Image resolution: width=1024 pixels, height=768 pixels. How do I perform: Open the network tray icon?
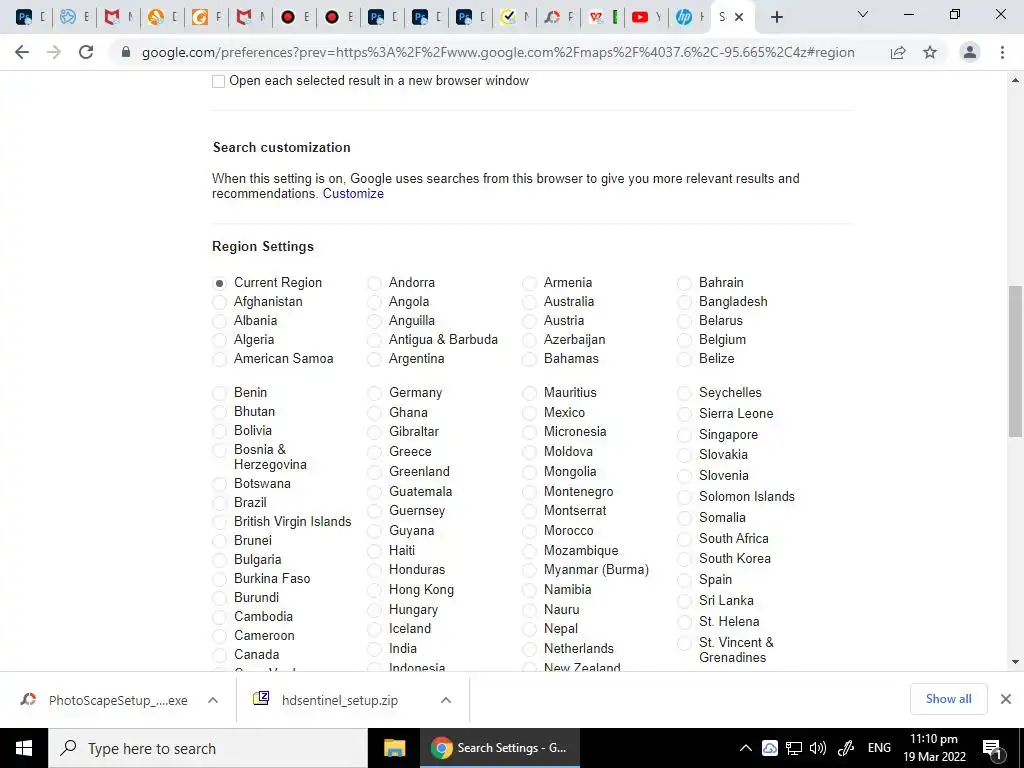(x=794, y=748)
